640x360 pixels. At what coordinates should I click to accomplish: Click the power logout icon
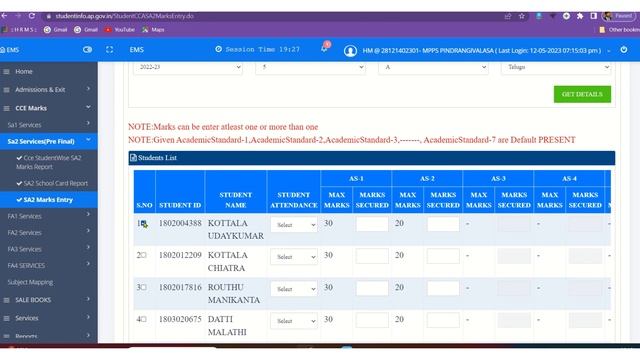pos(624,50)
